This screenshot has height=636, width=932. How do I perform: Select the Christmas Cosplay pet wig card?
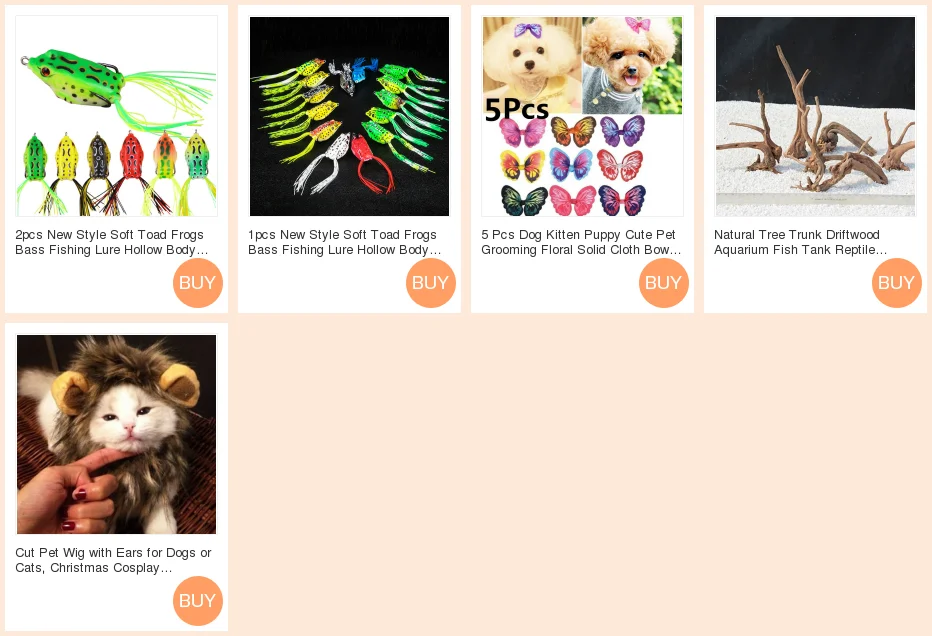(x=116, y=477)
